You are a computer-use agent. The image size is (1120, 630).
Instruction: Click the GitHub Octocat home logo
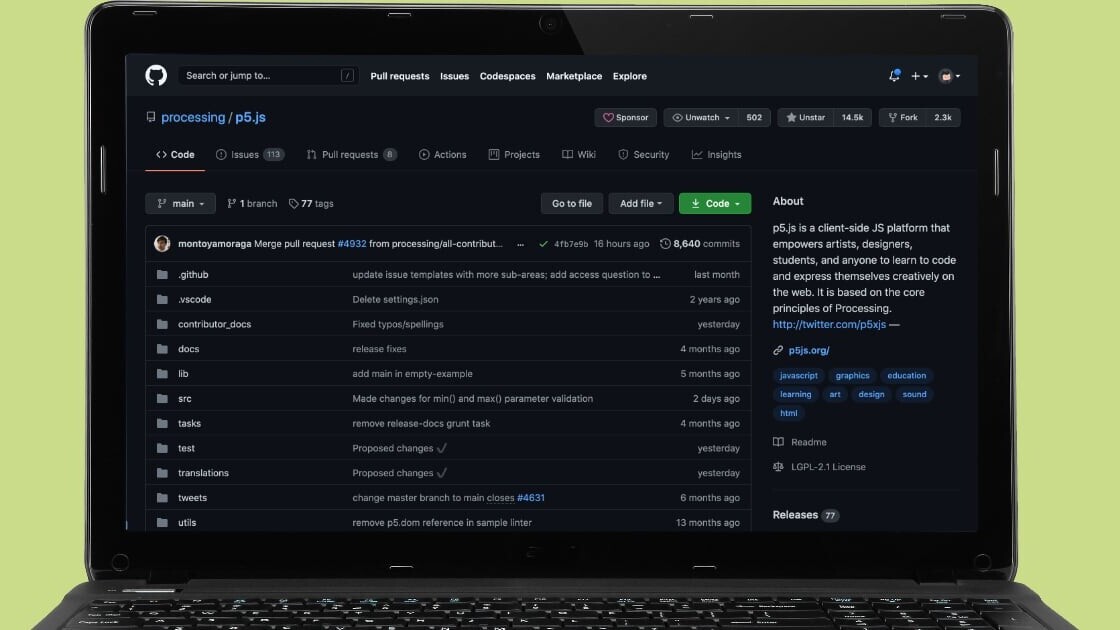(156, 75)
